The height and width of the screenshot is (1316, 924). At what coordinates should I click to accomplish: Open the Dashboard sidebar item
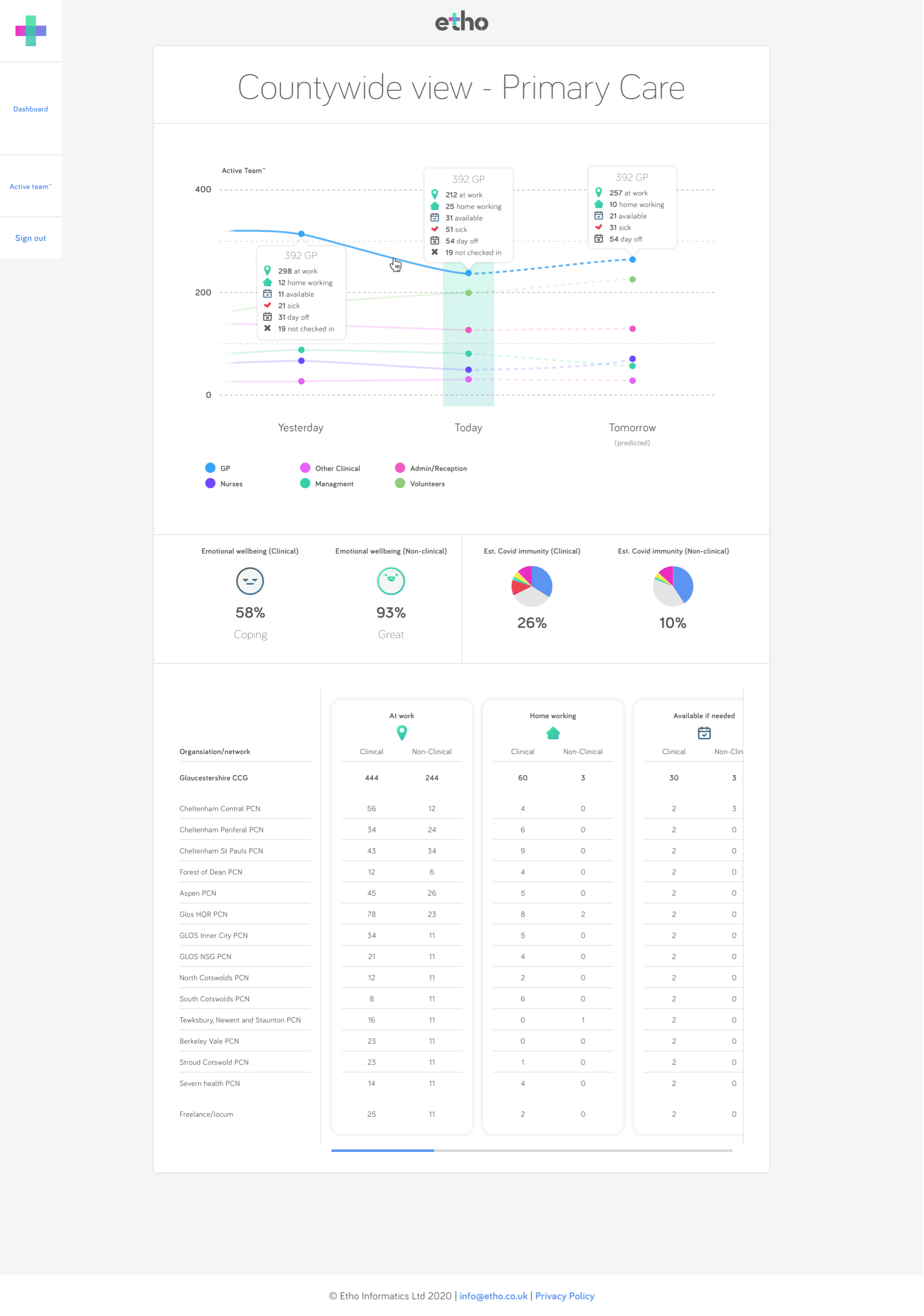pos(30,109)
